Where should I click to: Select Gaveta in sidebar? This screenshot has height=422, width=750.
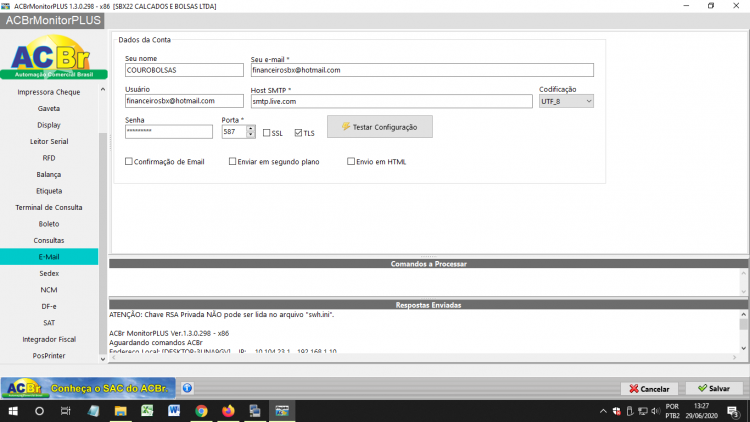tap(49, 109)
